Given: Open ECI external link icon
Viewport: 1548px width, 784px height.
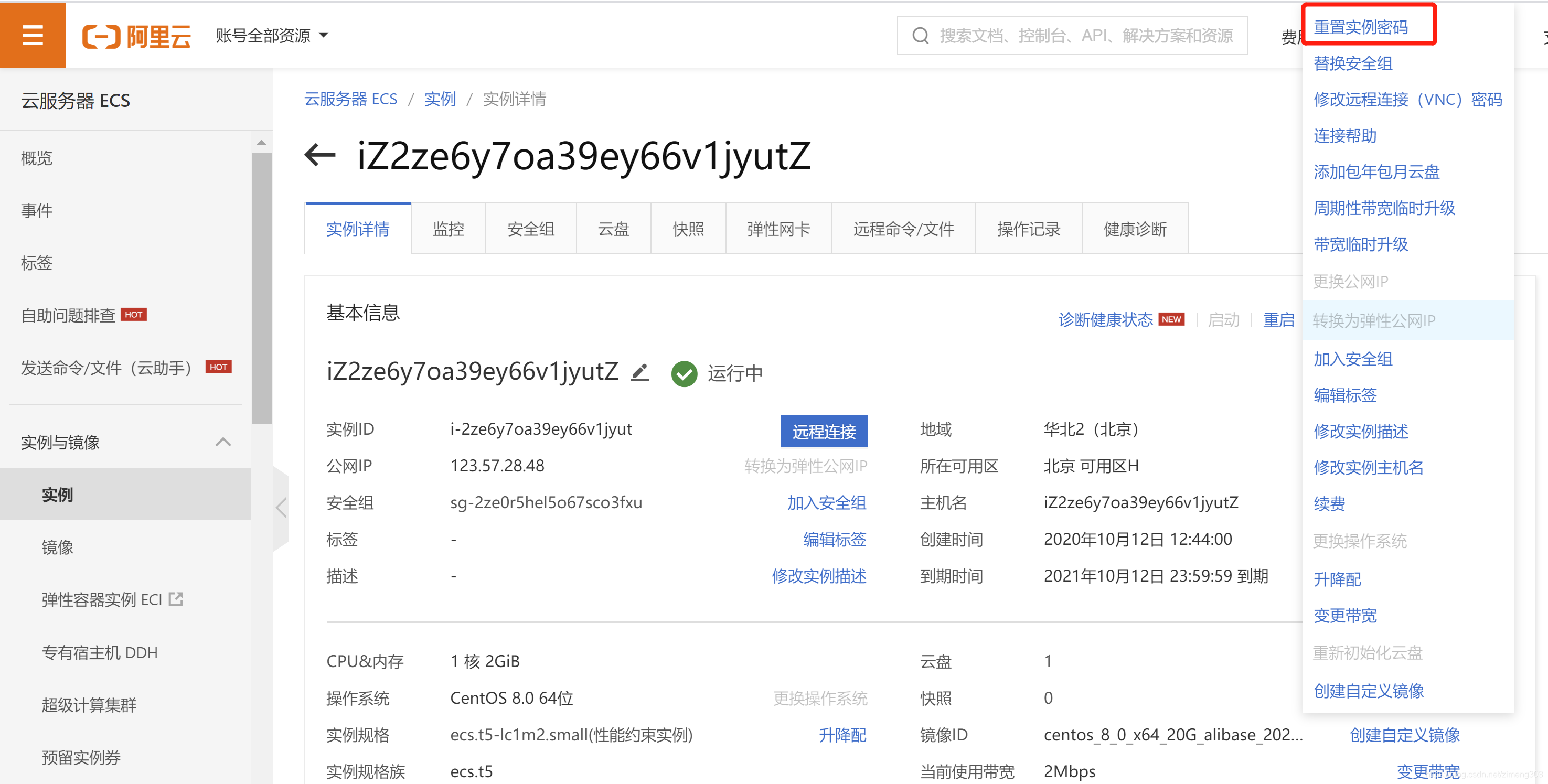Looking at the screenshot, I should [x=176, y=599].
